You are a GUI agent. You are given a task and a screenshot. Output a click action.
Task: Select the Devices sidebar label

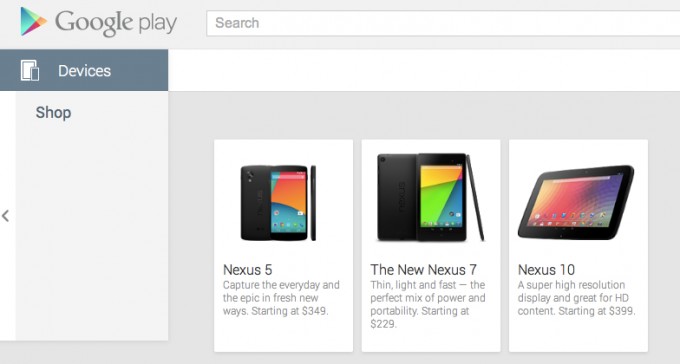pyautogui.click(x=85, y=71)
